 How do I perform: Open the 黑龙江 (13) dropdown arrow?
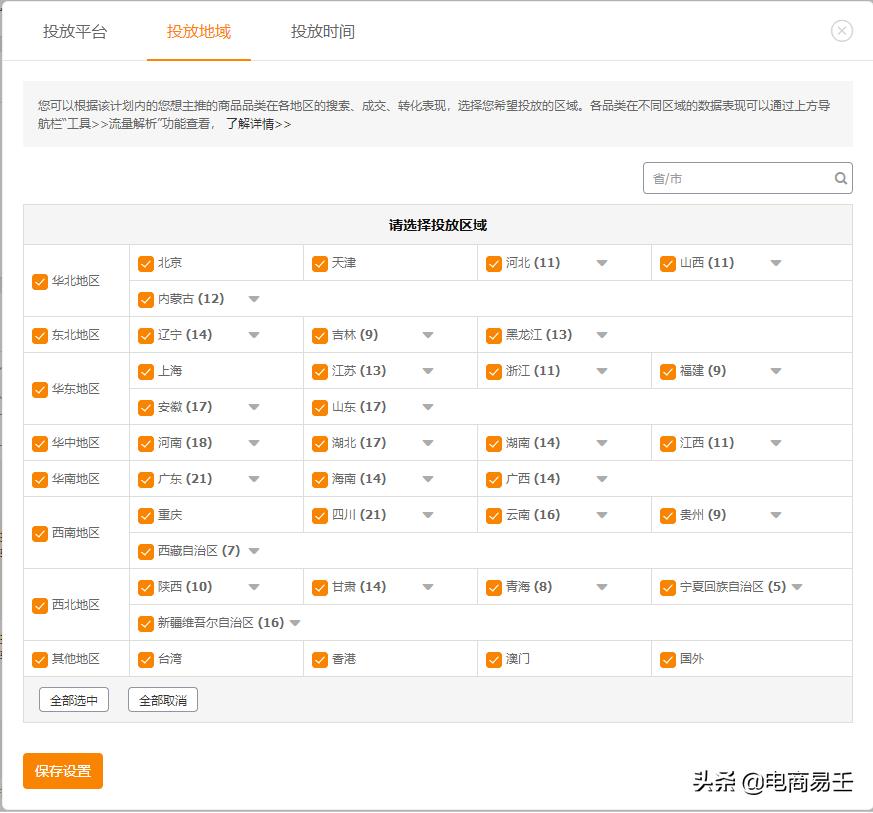pos(602,335)
